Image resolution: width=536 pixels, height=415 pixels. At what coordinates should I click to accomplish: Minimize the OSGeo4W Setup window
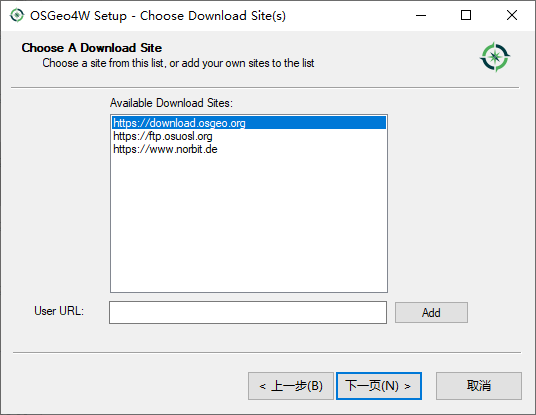click(x=421, y=15)
